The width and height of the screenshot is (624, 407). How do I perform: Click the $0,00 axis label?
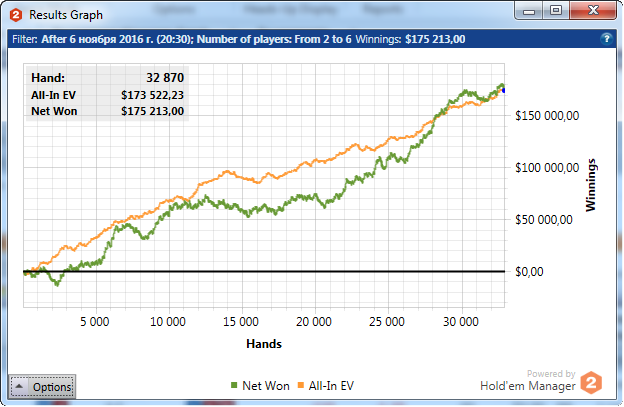coord(529,272)
